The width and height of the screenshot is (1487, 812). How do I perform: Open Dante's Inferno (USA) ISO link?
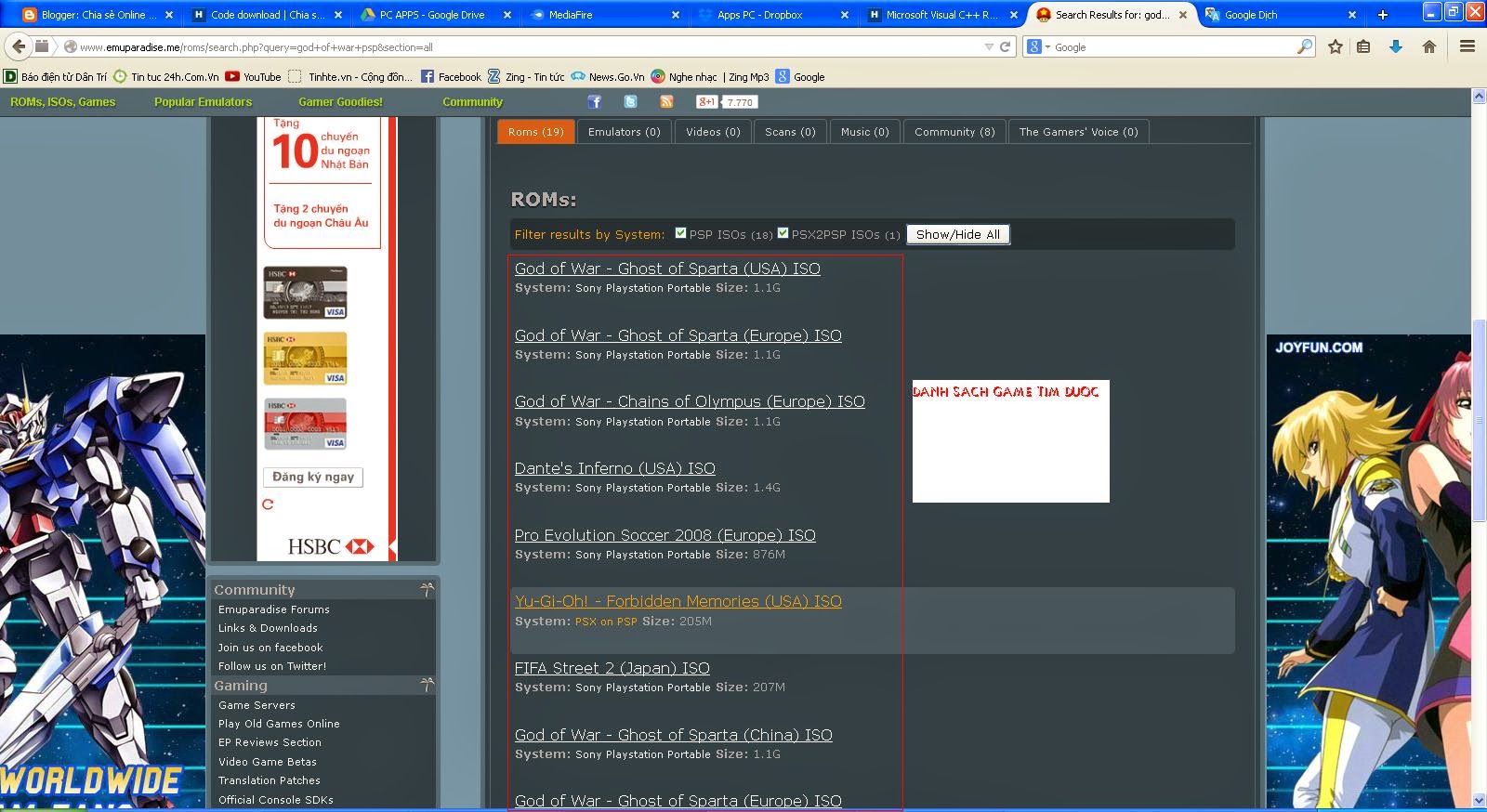point(615,468)
